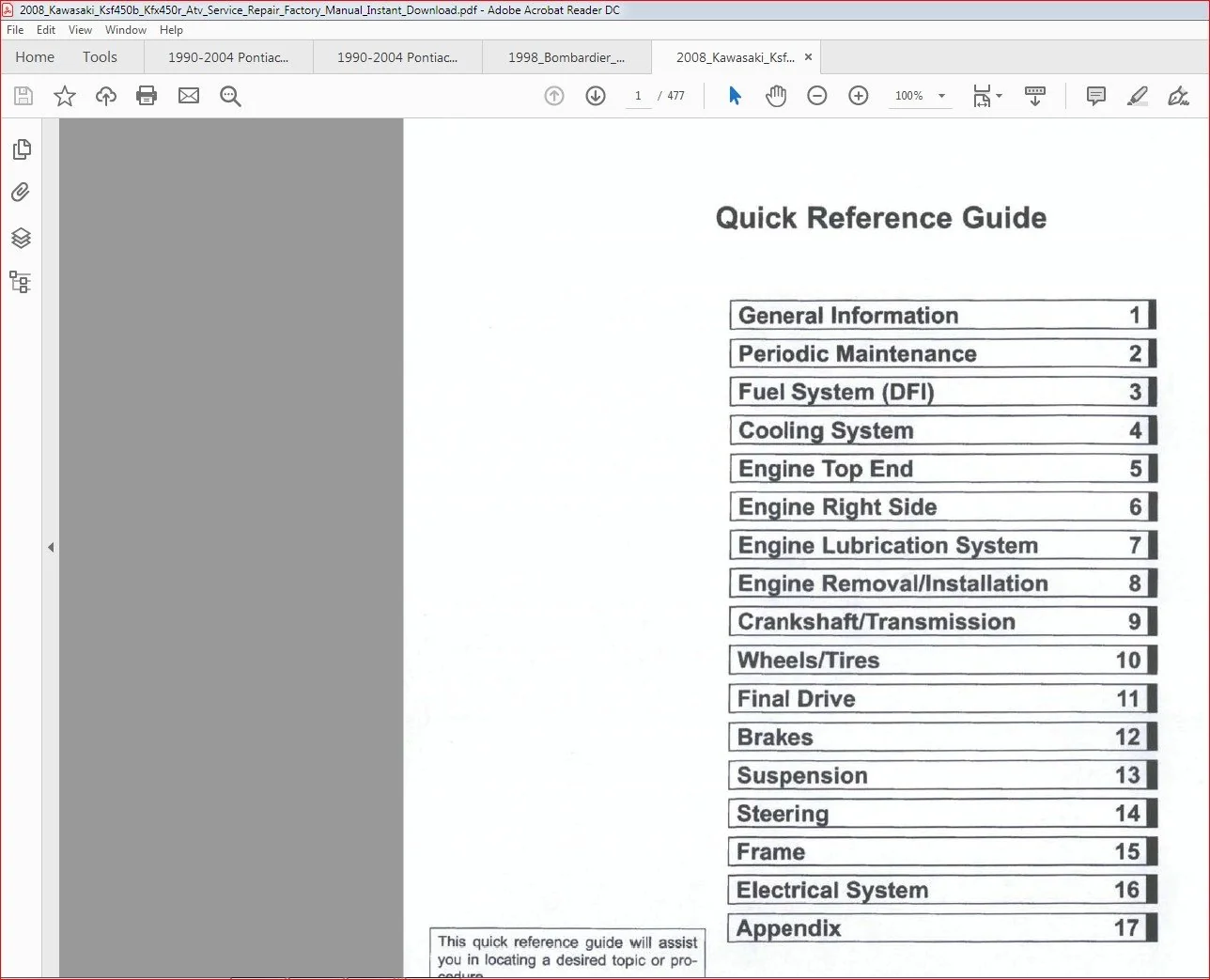Screen dimensions: 1210x980
Task: Expand the left navigation pane arrow
Action: point(51,547)
